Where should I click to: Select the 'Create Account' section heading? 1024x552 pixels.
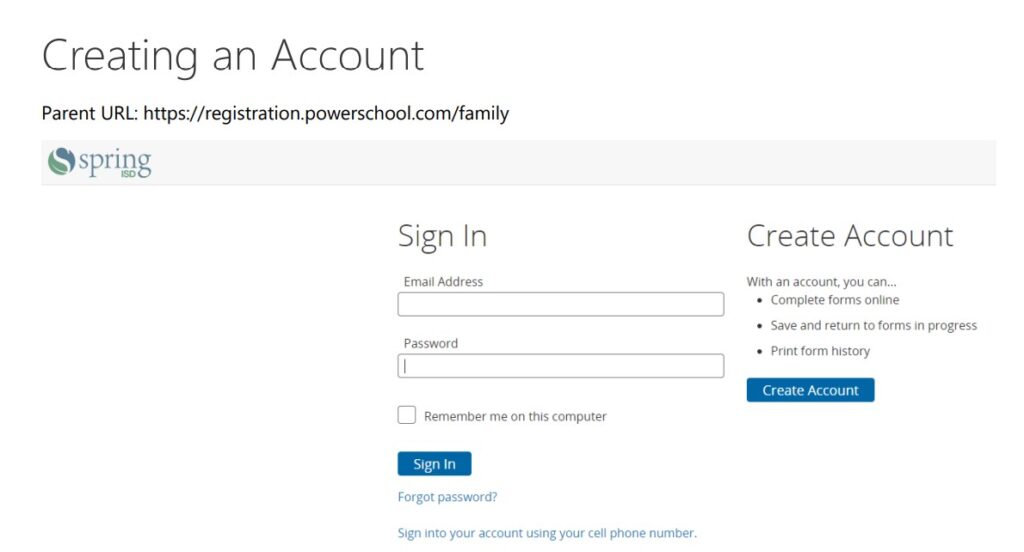[x=850, y=236]
